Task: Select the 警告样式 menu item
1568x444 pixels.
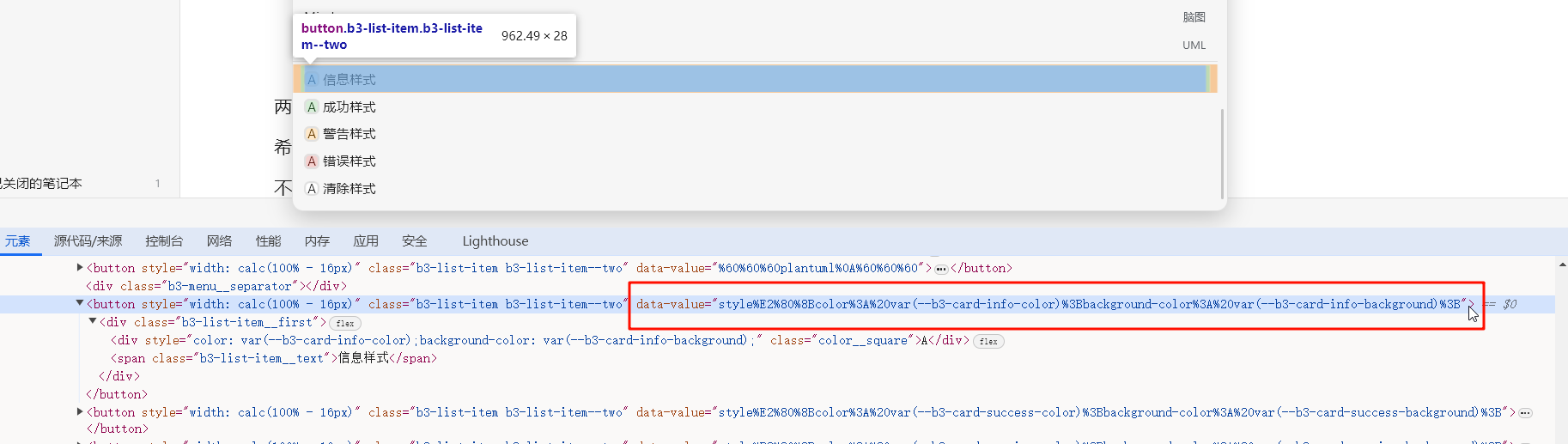Action: coord(755,134)
